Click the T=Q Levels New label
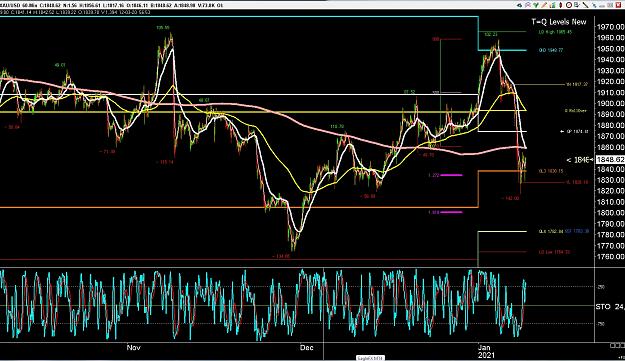Viewport: 625px width, 361px height. point(559,22)
